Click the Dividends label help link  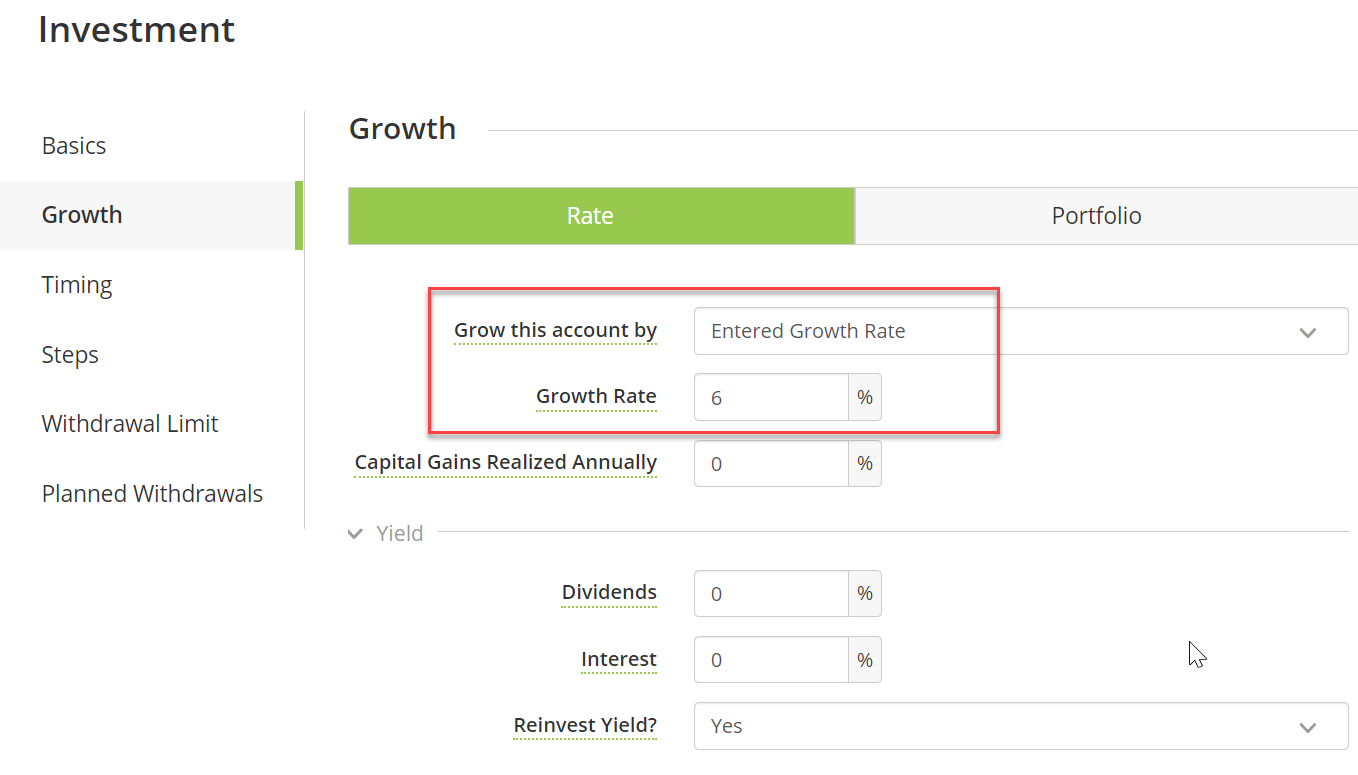click(609, 593)
